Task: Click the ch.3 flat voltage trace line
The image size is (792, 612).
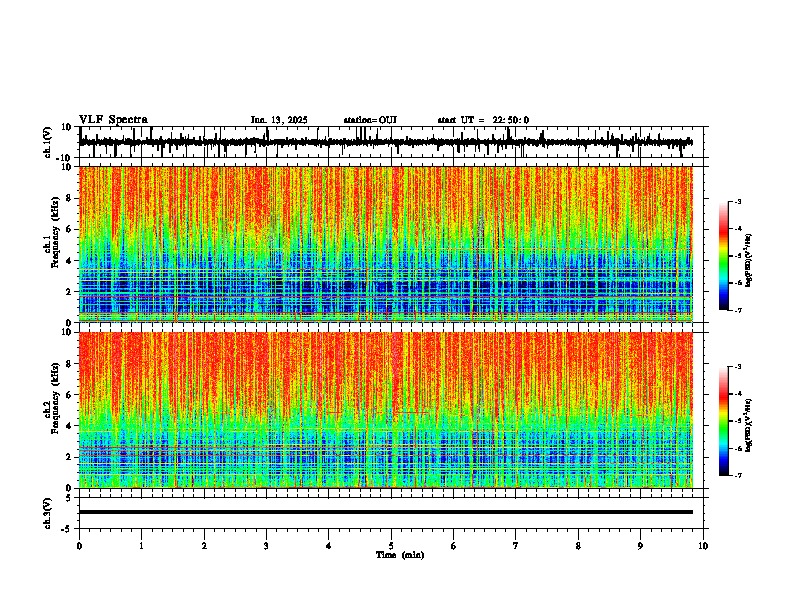Action: (x=386, y=512)
